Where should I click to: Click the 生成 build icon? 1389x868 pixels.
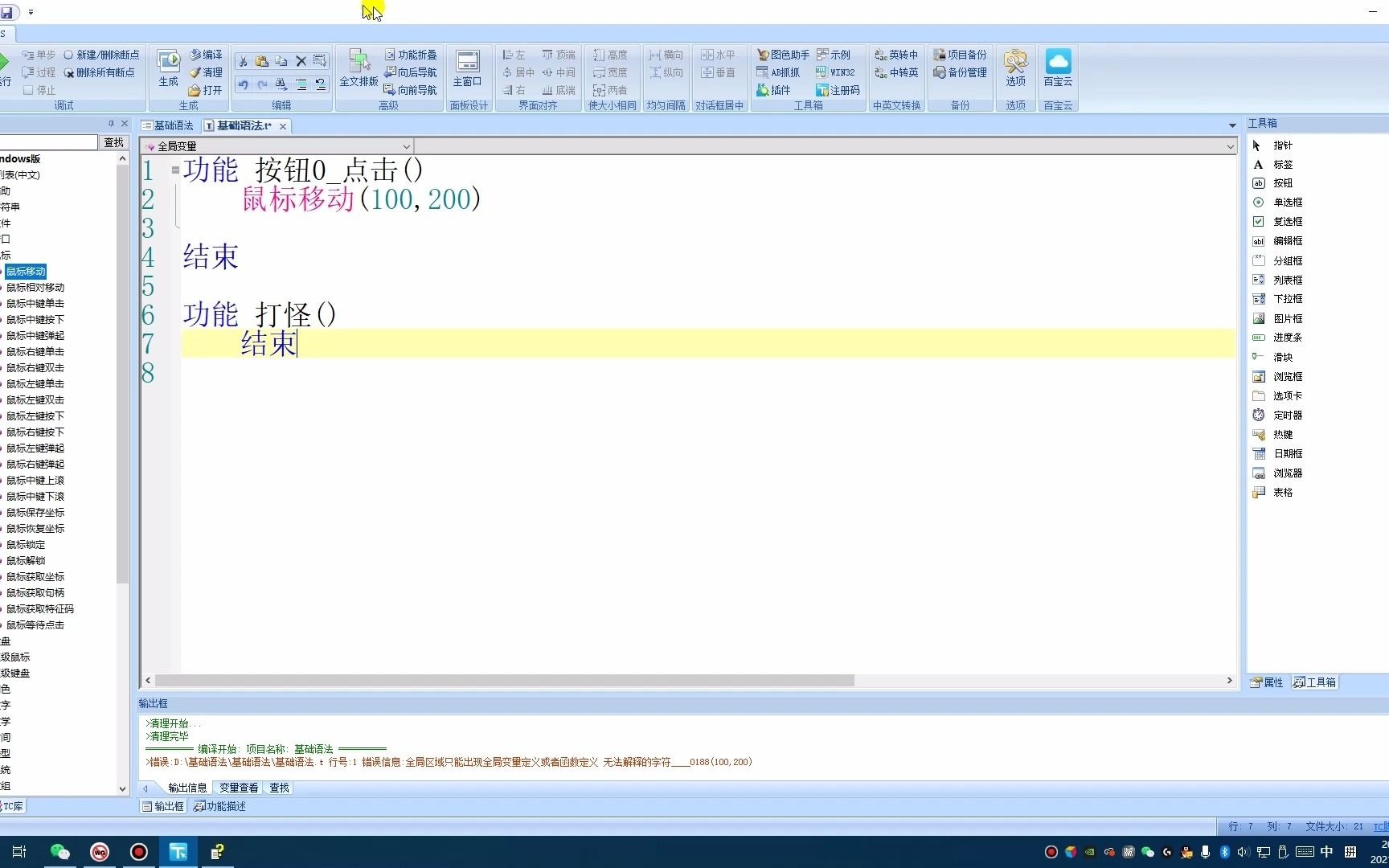click(168, 68)
